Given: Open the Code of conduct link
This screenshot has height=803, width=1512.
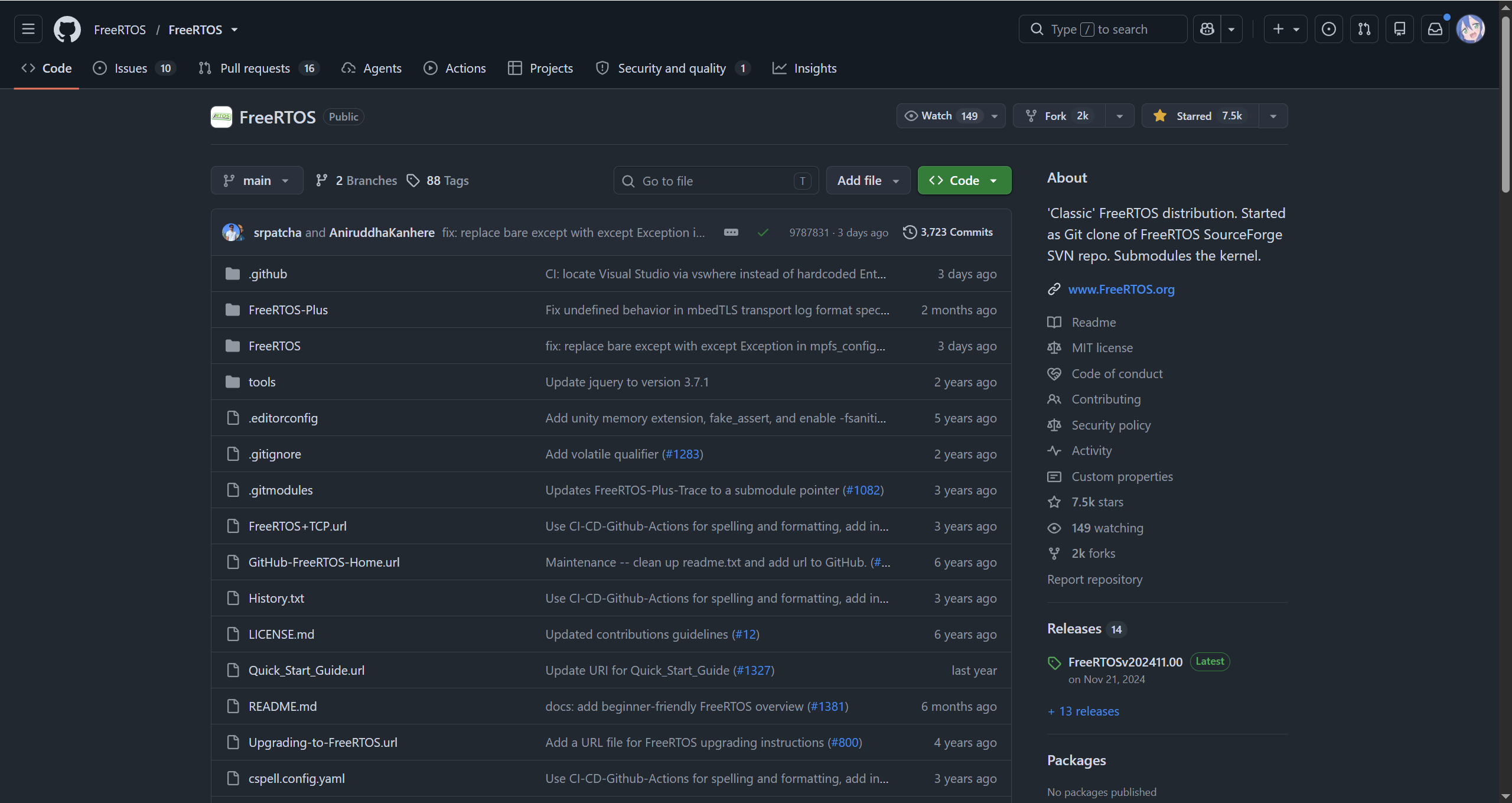Looking at the screenshot, I should [x=1117, y=373].
